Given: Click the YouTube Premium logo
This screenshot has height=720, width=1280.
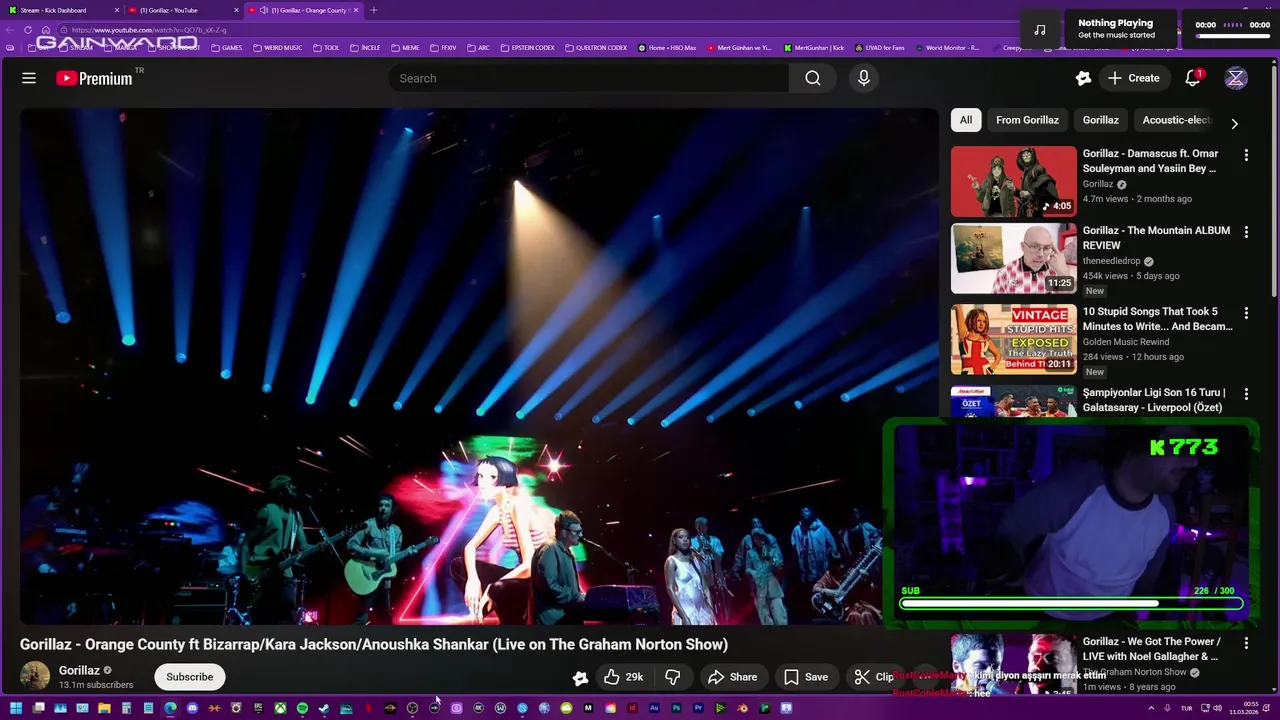Looking at the screenshot, I should tap(95, 78).
